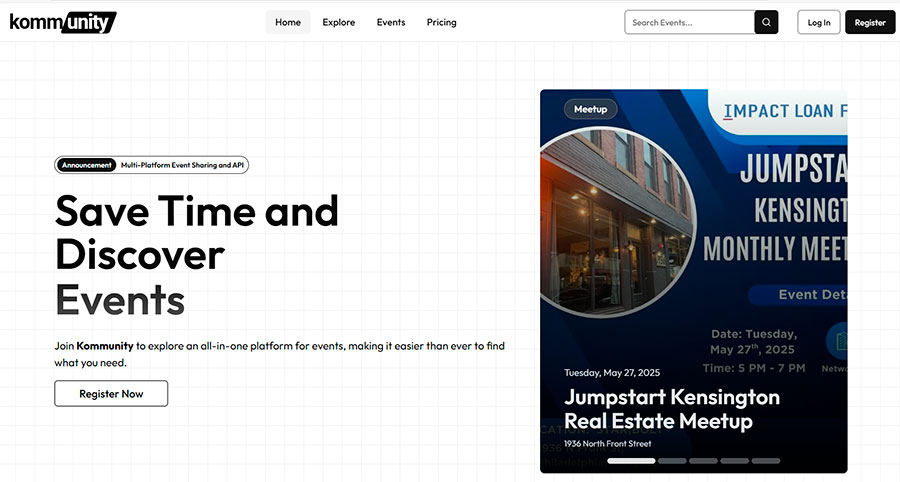
Task: Focus the Search Events input field
Action: pos(690,22)
